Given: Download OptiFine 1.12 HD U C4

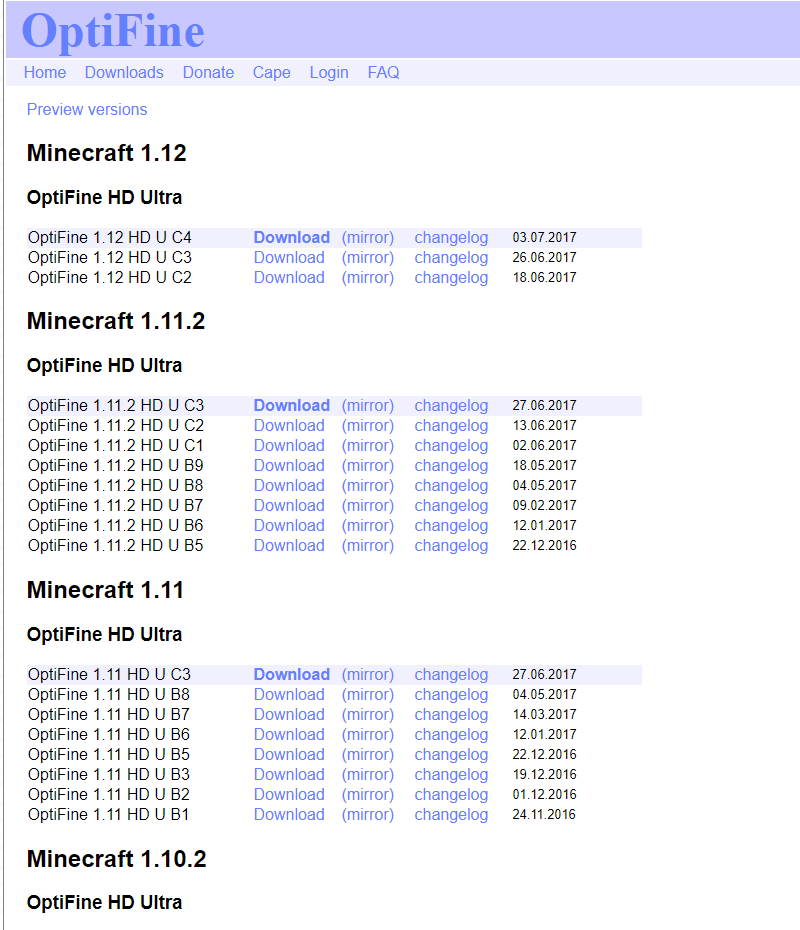Looking at the screenshot, I should (292, 238).
